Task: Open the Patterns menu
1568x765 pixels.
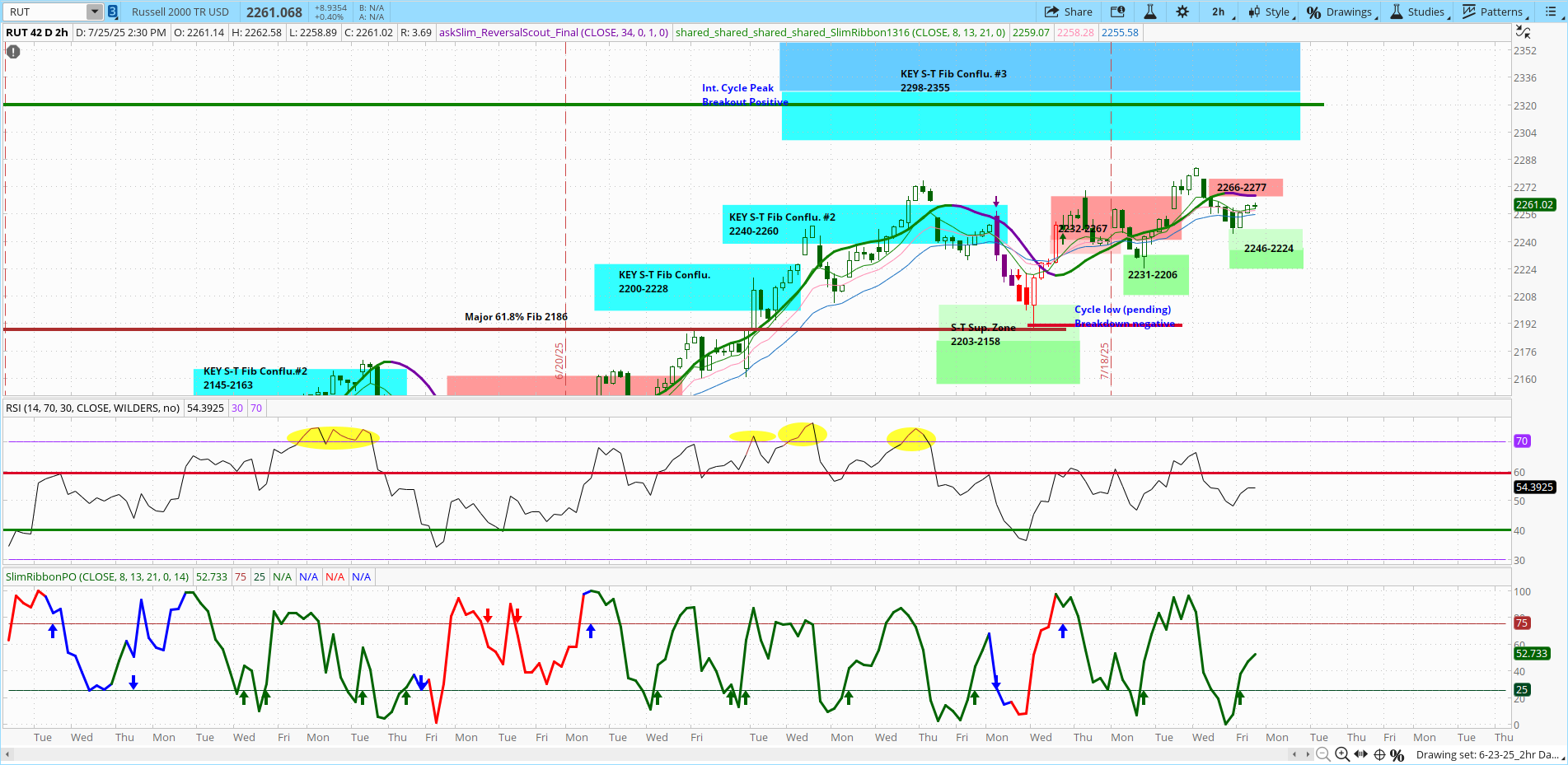Action: (x=1494, y=12)
